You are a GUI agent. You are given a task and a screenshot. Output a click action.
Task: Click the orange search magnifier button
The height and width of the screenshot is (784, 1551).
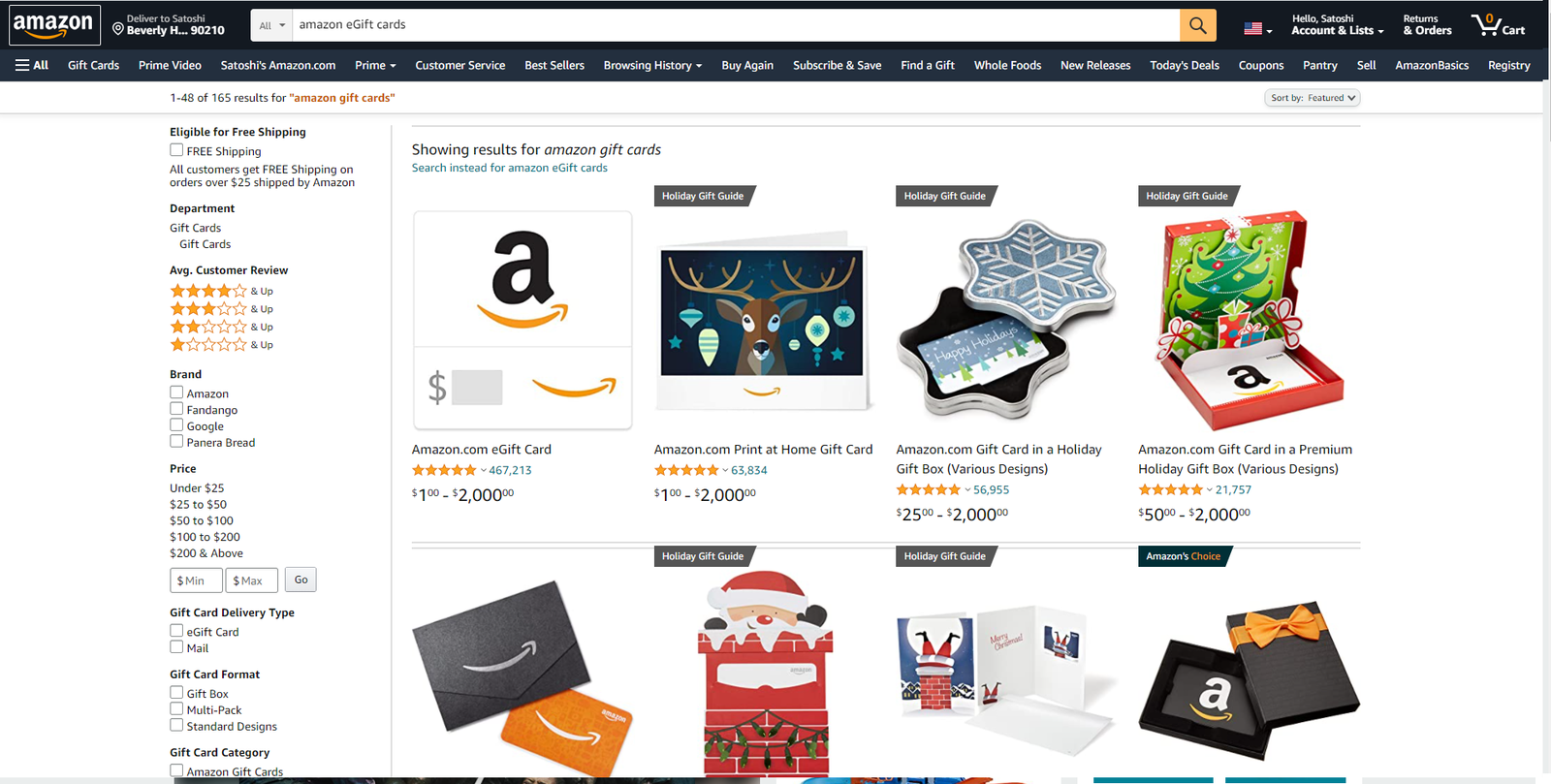[x=1198, y=25]
